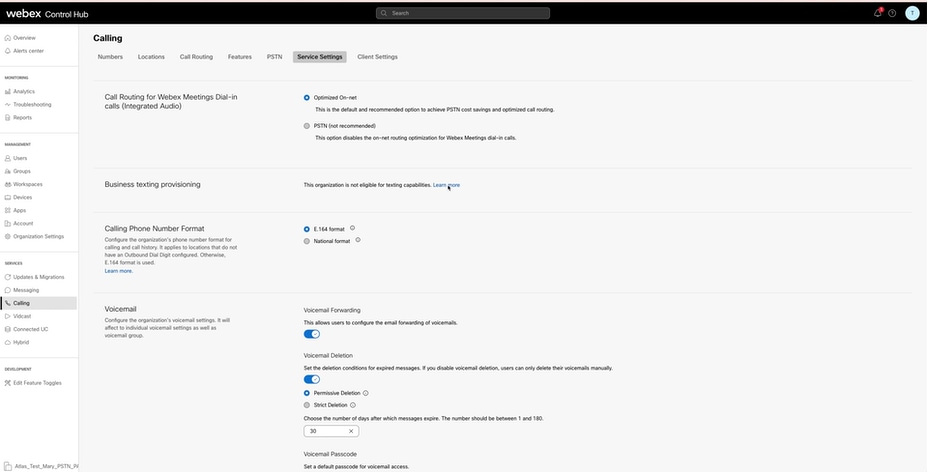Switch to the Numbers tab

(x=110, y=57)
